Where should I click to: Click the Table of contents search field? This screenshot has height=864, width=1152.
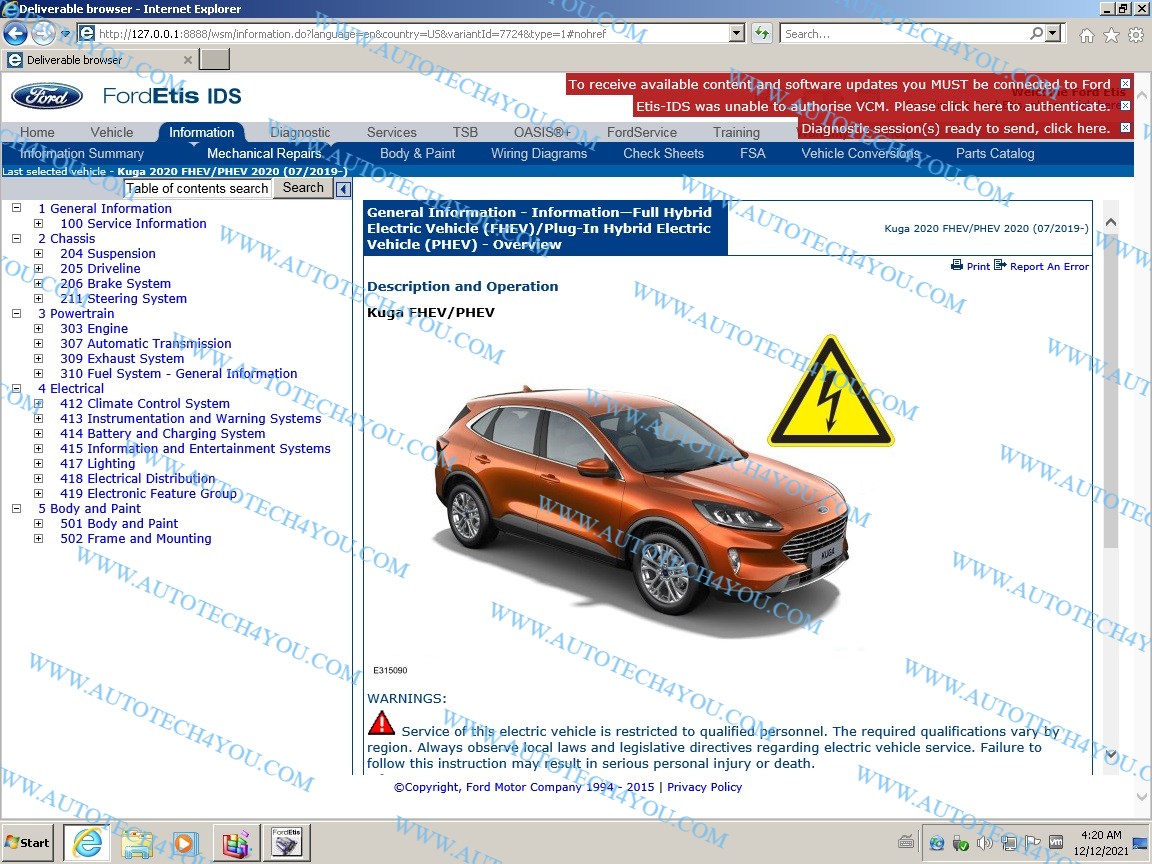click(x=197, y=188)
